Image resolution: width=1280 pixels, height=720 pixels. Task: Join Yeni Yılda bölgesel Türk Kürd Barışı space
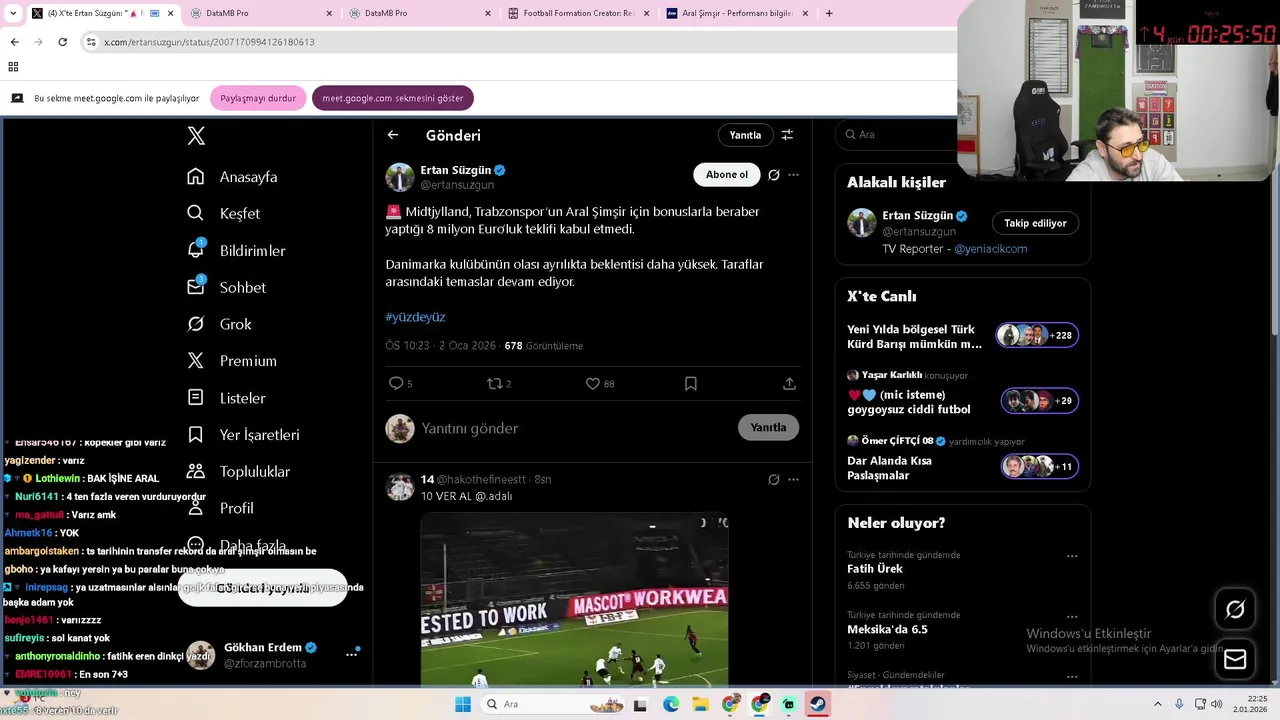tap(962, 336)
